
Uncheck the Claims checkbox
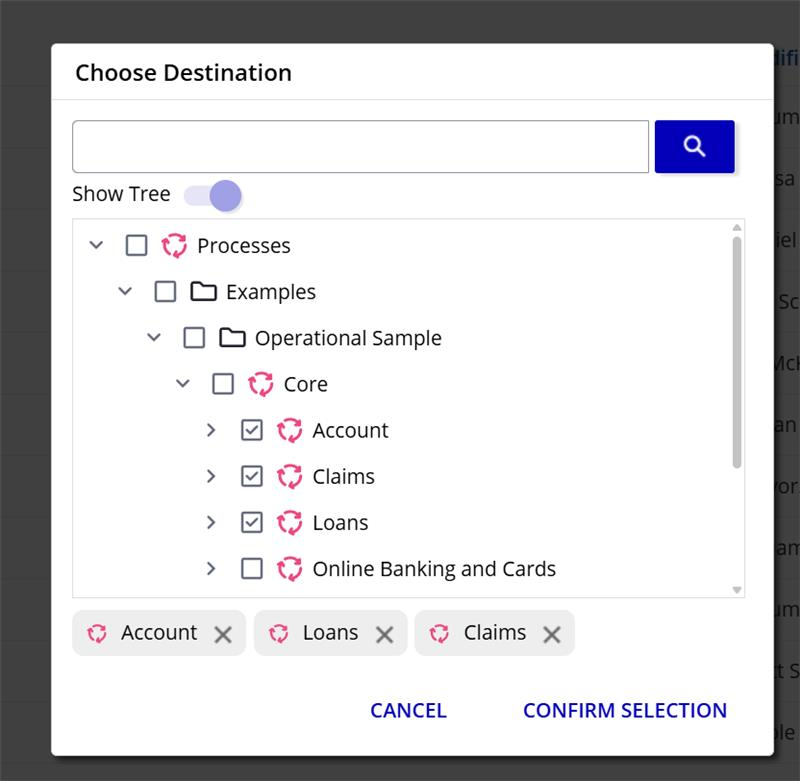(x=252, y=476)
